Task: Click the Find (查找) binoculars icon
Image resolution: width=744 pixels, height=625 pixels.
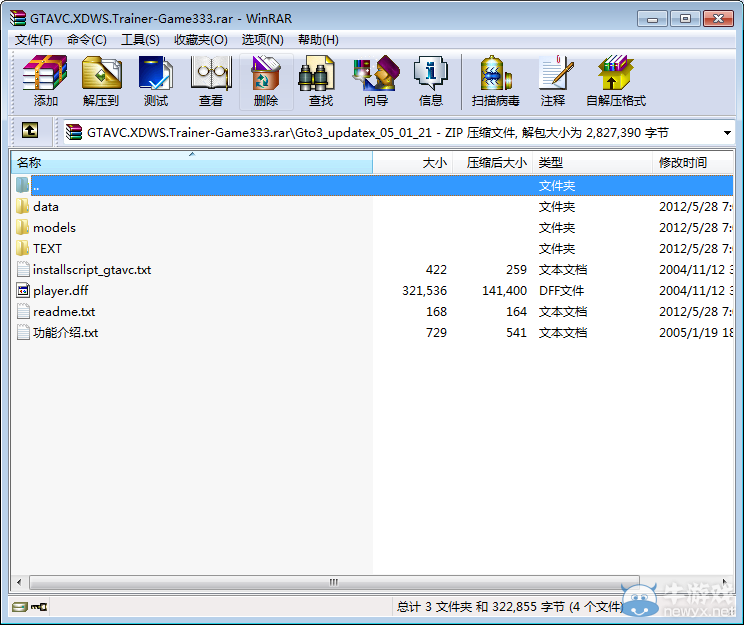Action: coord(316,73)
